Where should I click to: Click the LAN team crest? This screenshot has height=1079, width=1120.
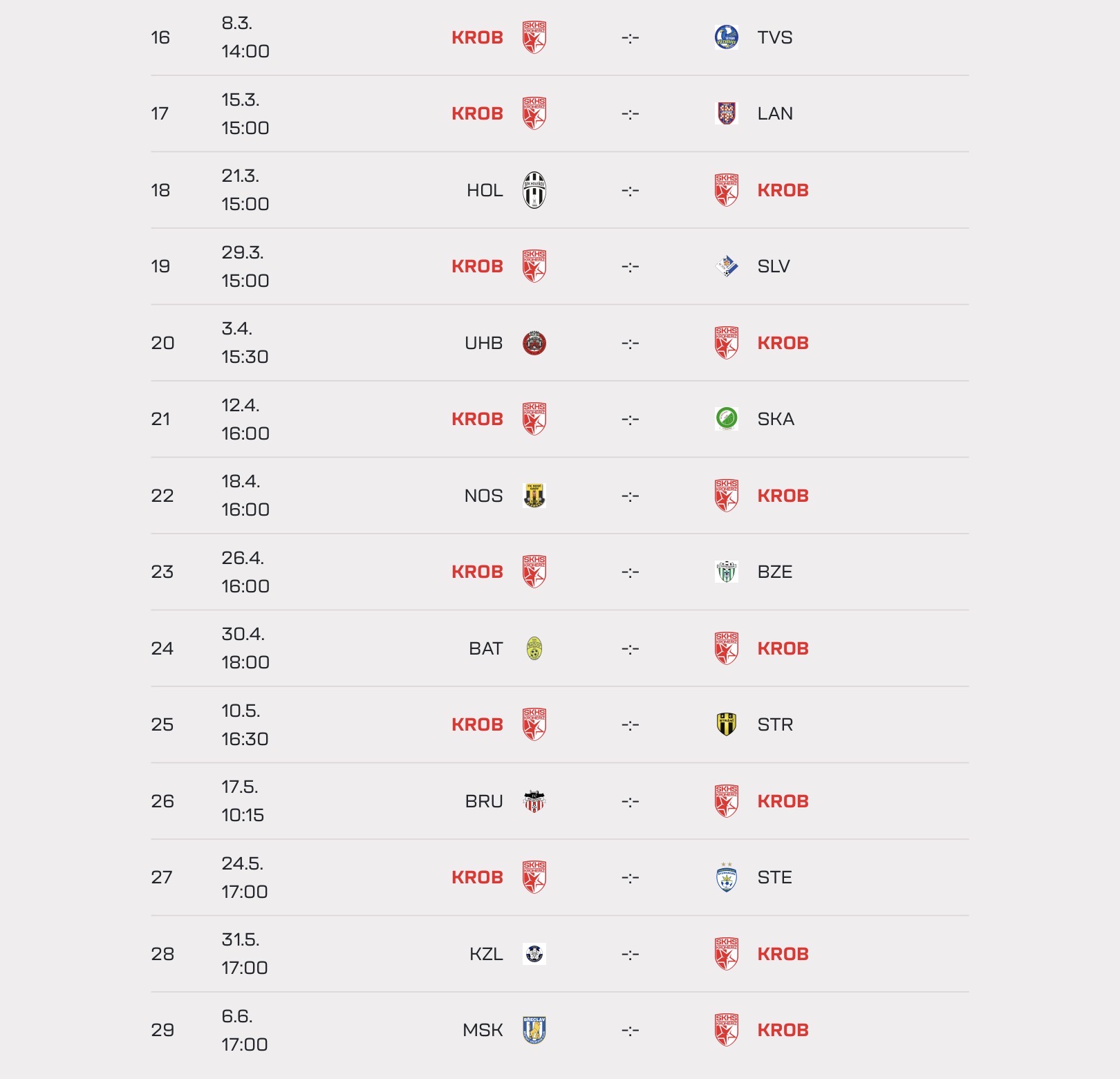pyautogui.click(x=726, y=113)
